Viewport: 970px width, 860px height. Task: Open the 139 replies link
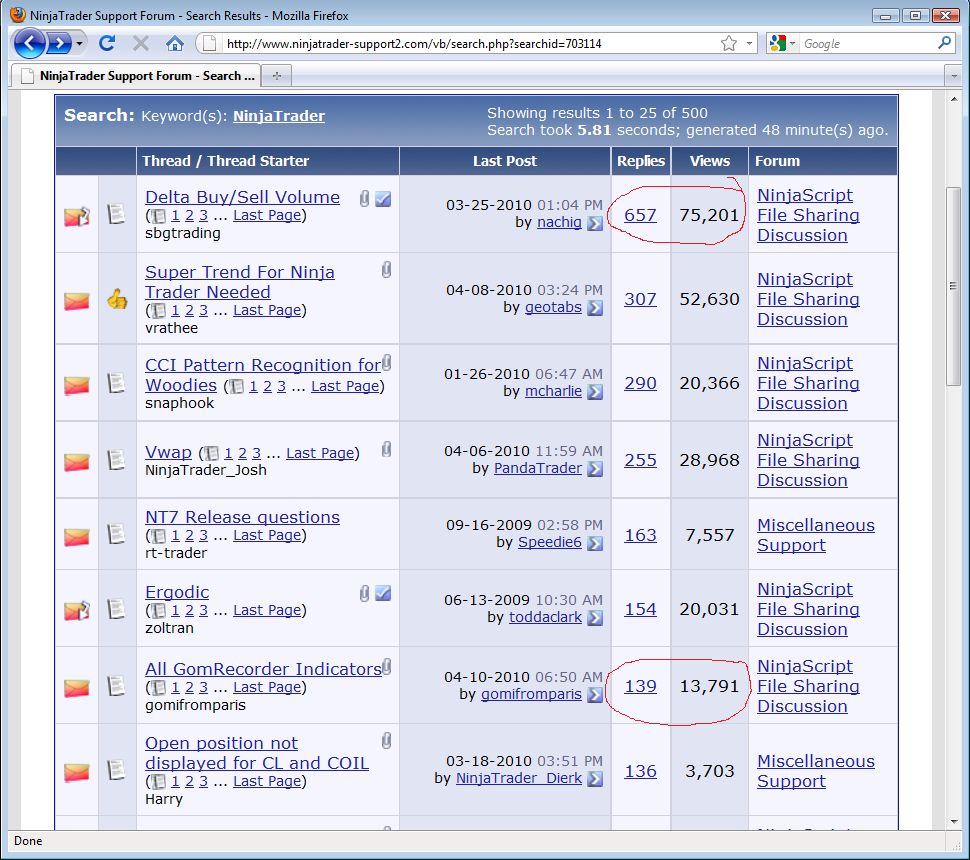(640, 686)
